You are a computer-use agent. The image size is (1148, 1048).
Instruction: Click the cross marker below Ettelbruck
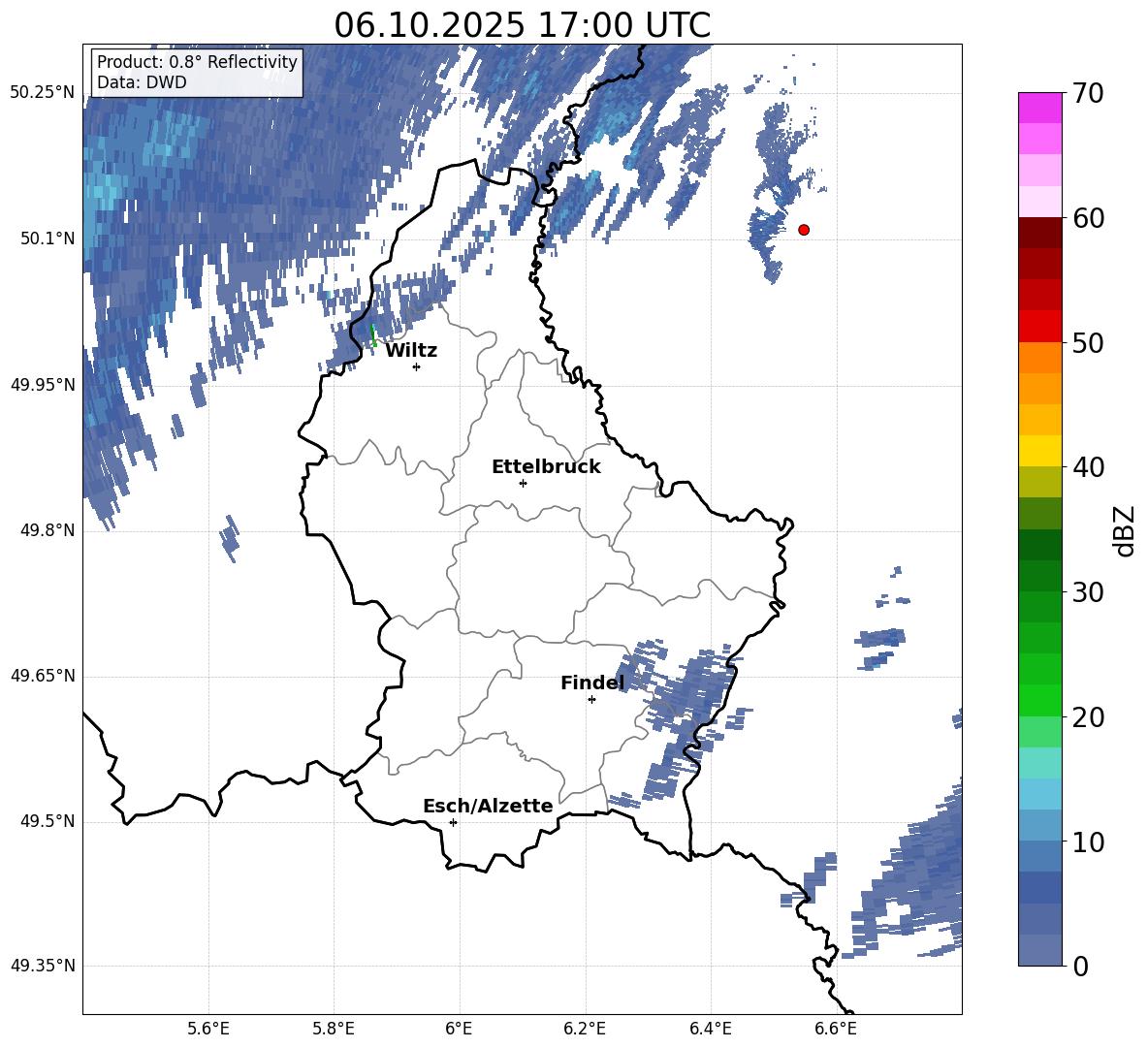[x=523, y=483]
